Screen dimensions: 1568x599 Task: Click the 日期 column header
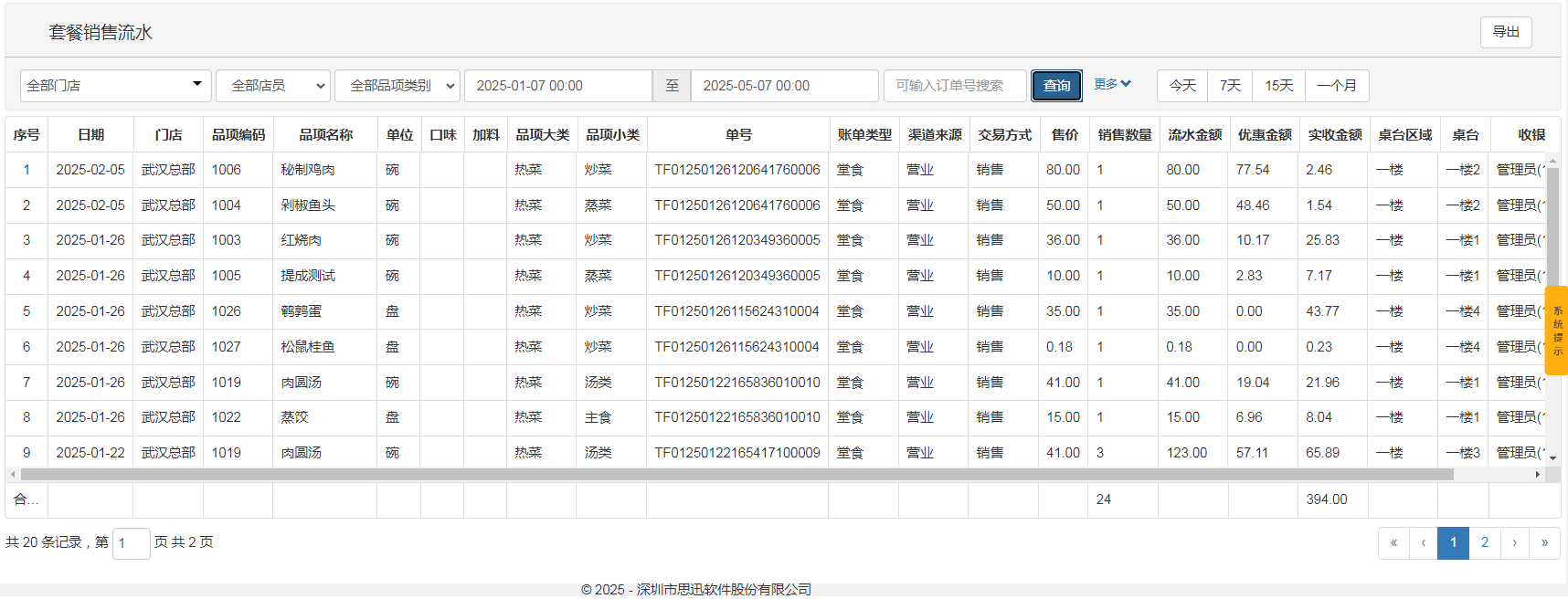pyautogui.click(x=90, y=134)
